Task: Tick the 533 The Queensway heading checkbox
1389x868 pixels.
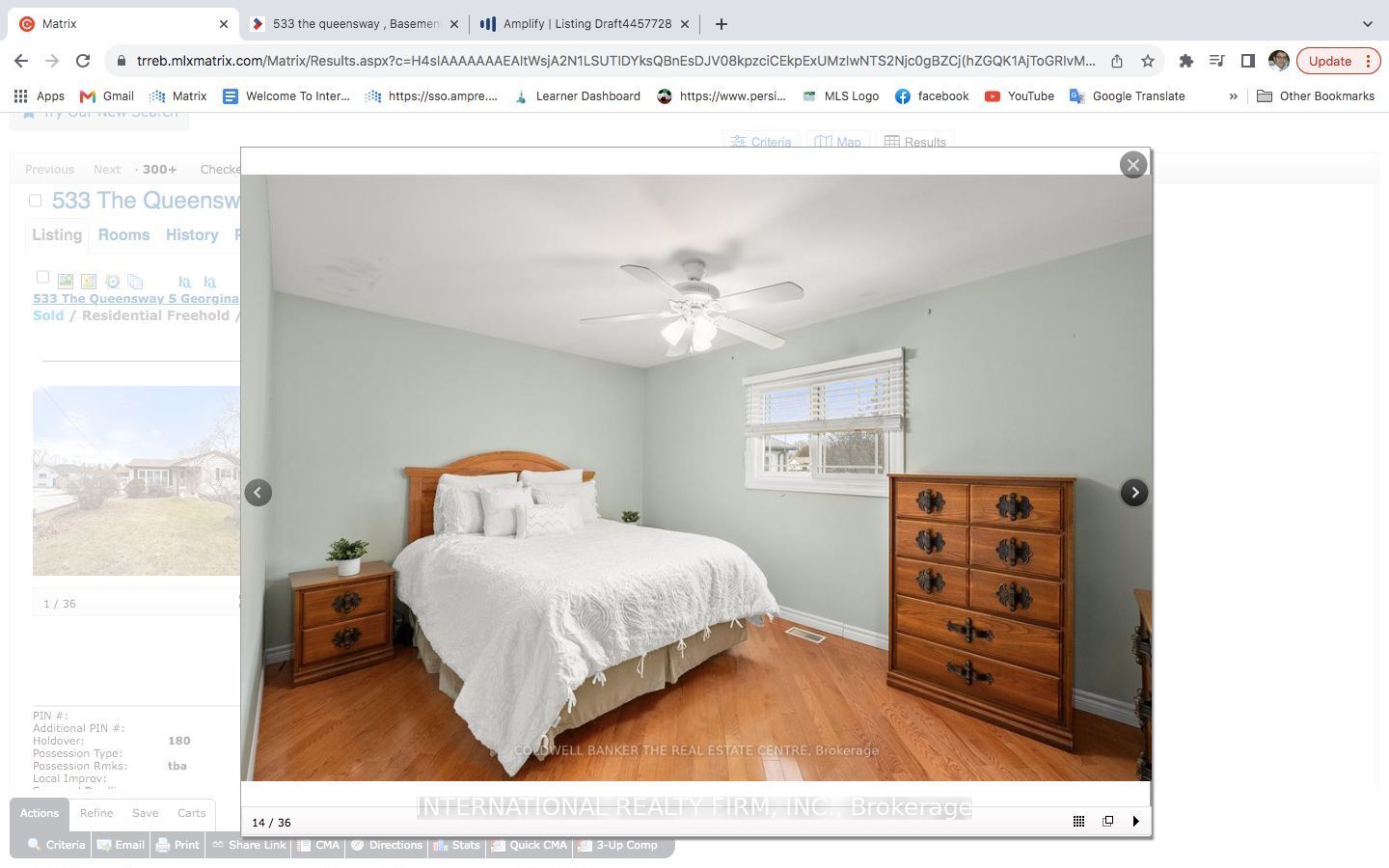Action: pyautogui.click(x=36, y=201)
